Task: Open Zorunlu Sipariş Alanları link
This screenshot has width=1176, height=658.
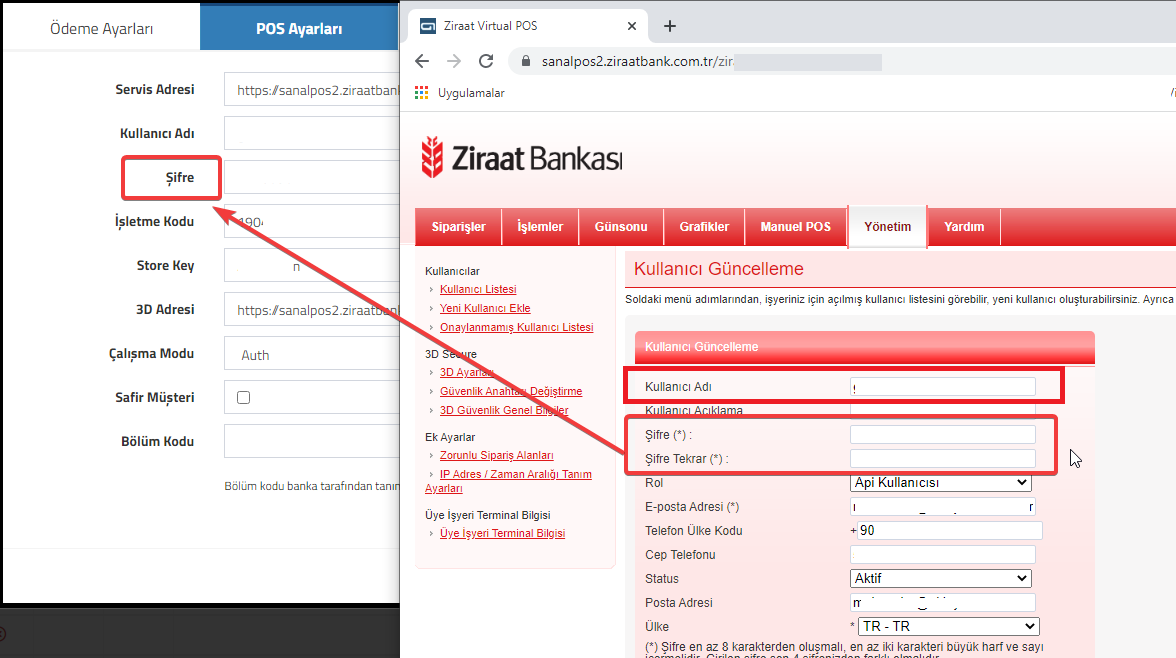Action: click(x=496, y=455)
